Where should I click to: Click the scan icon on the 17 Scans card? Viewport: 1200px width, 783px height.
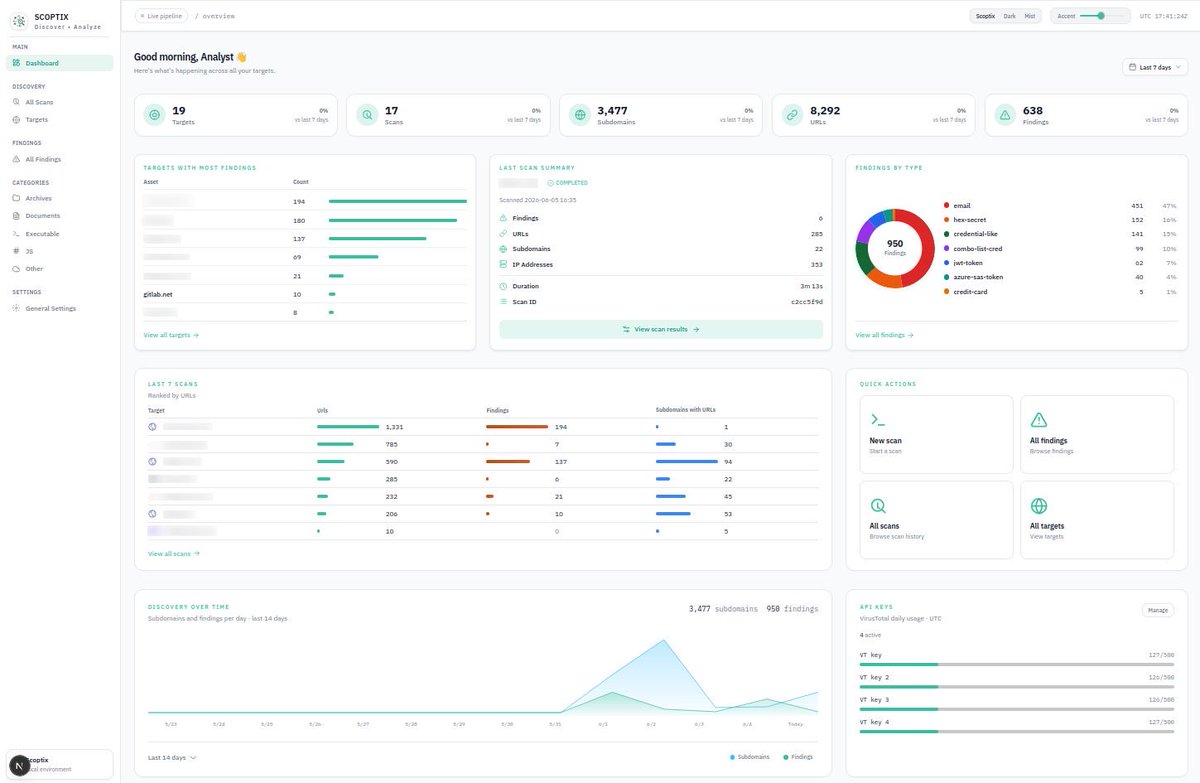pos(367,115)
